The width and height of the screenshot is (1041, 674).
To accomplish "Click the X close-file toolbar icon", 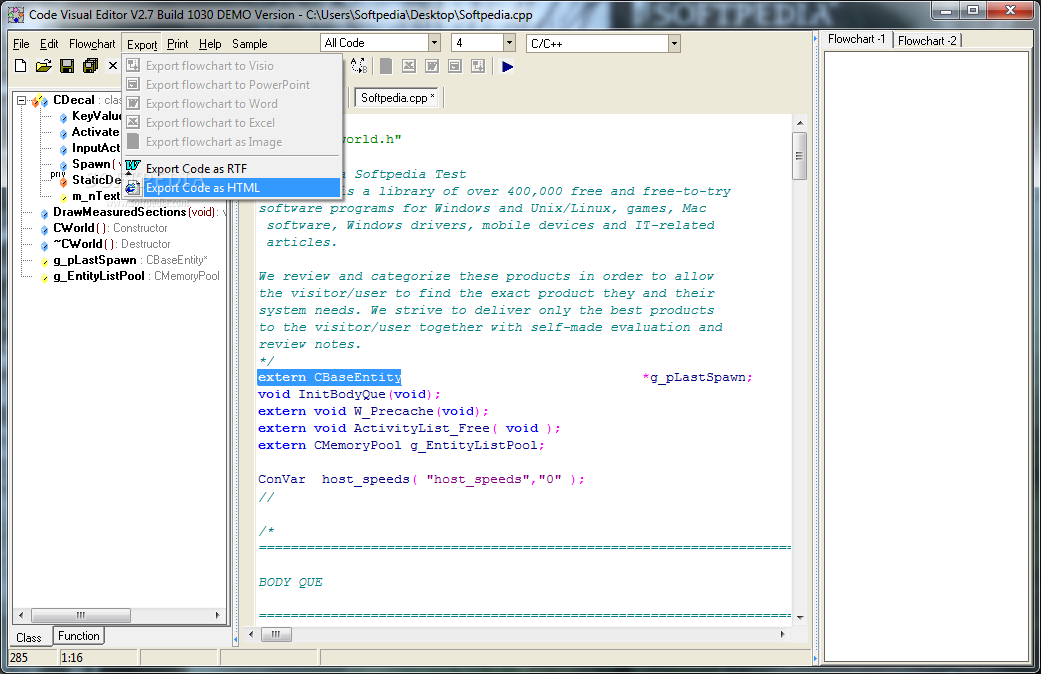I will tap(113, 66).
